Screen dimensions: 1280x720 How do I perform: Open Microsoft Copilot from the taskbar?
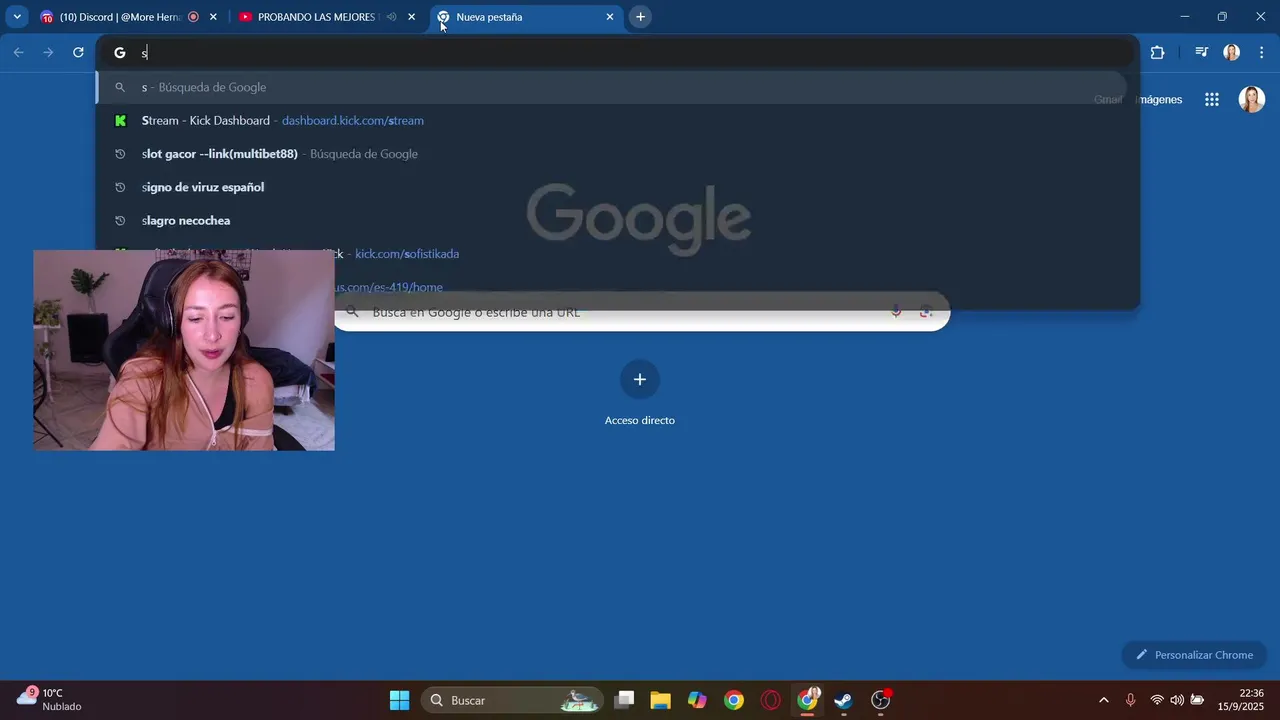pyautogui.click(x=697, y=700)
